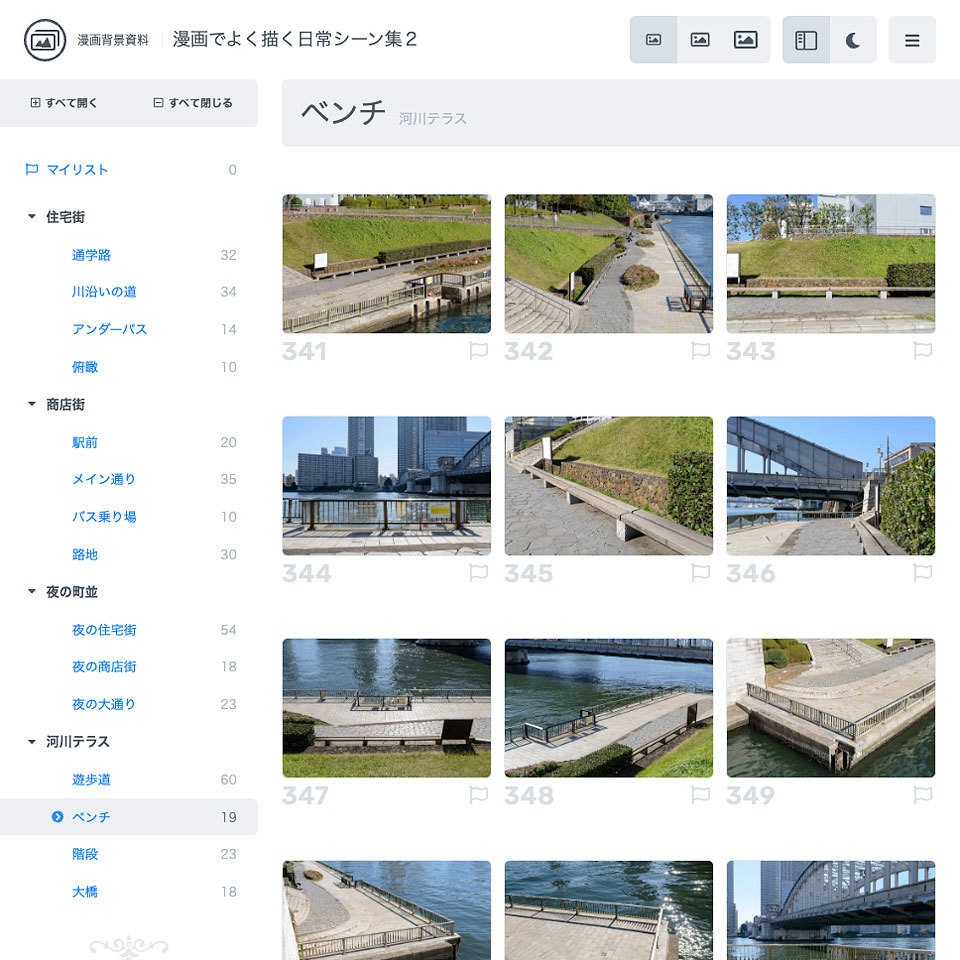Select the medium thumbnail size icon
The width and height of the screenshot is (960, 960).
tap(700, 38)
